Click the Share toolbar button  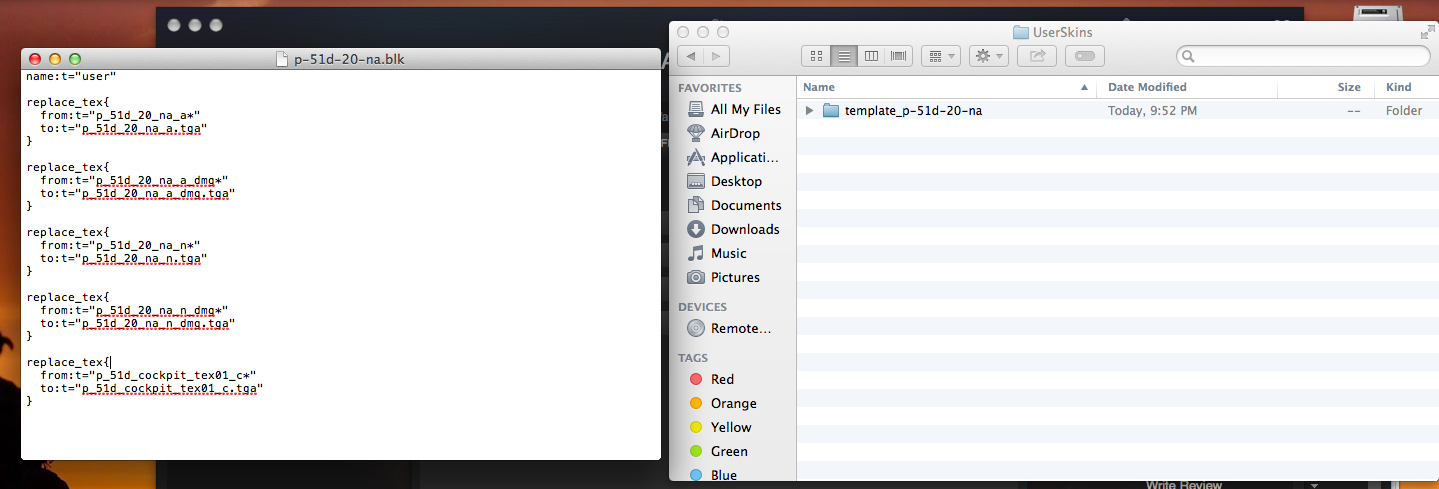1037,56
